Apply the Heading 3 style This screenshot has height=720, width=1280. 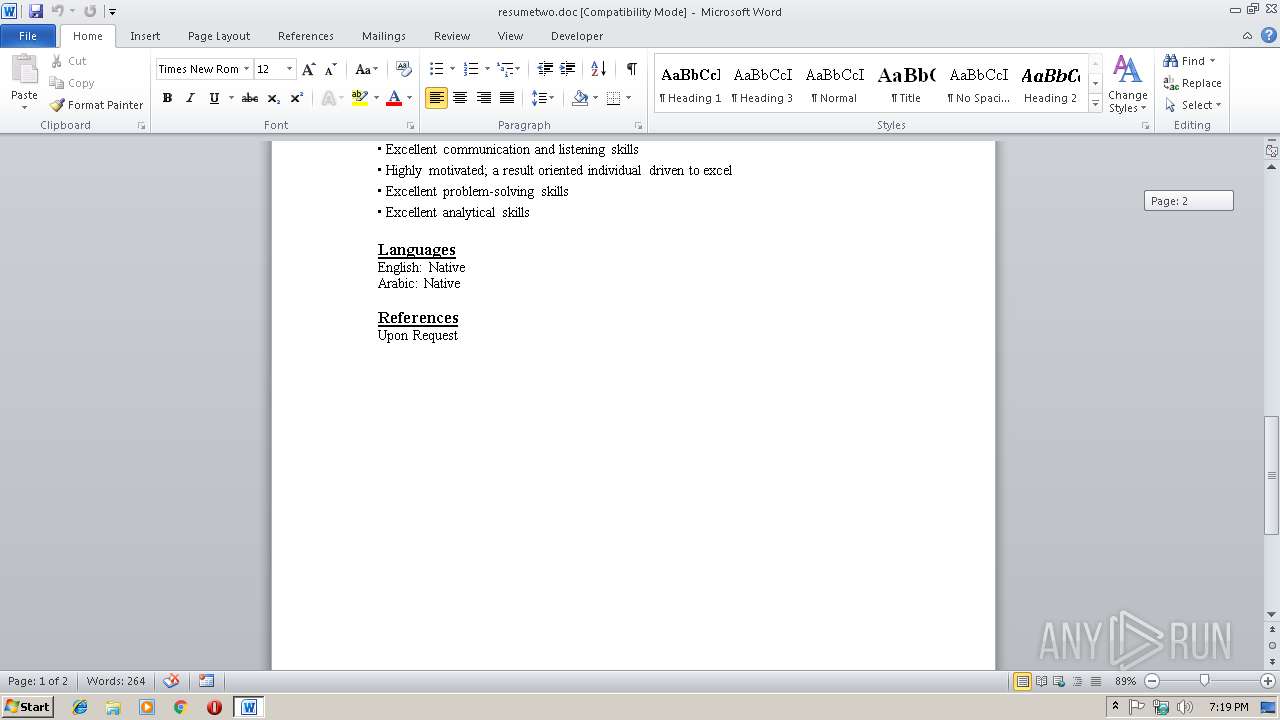762,84
